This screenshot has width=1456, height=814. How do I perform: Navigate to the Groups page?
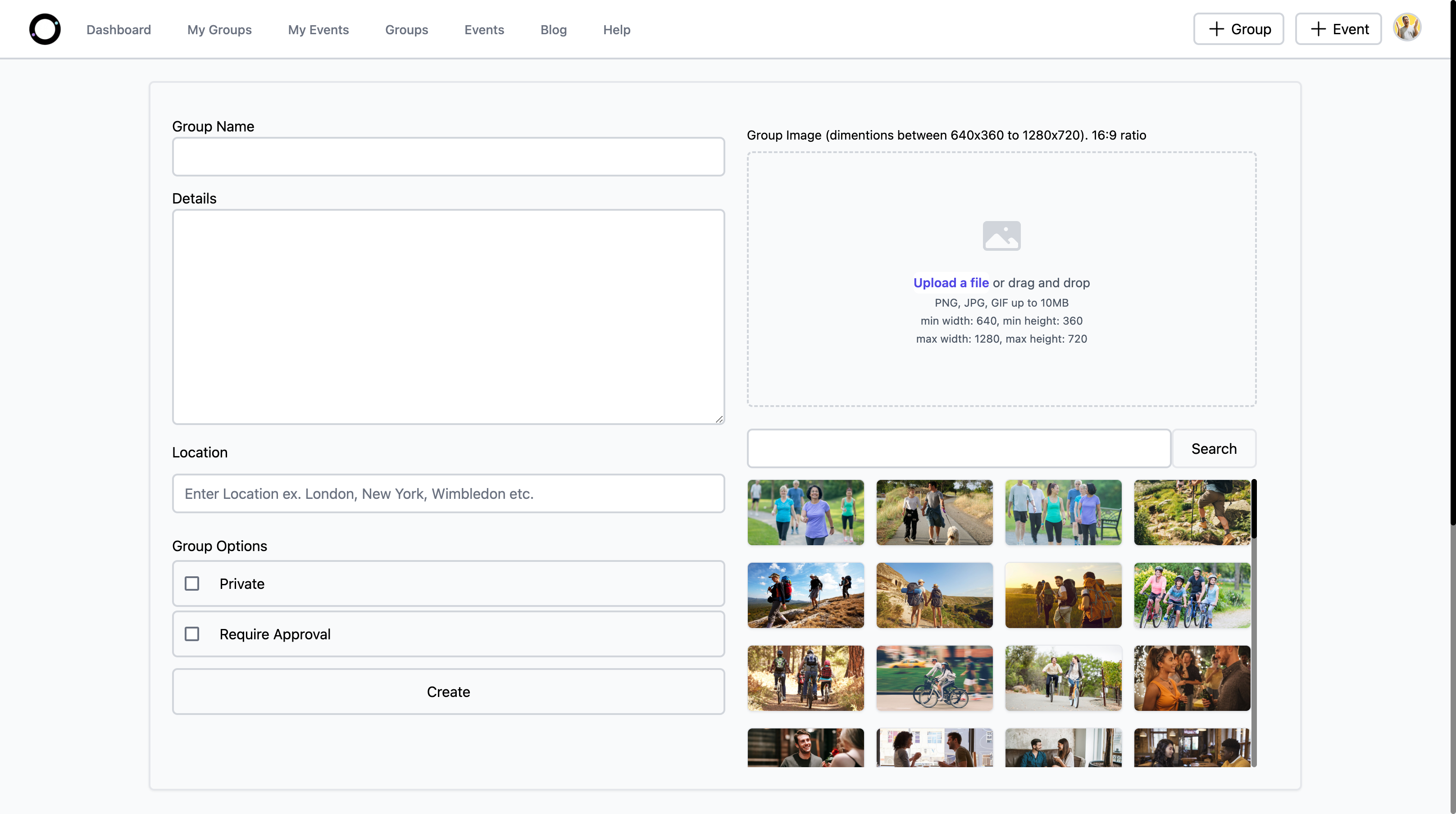point(406,29)
